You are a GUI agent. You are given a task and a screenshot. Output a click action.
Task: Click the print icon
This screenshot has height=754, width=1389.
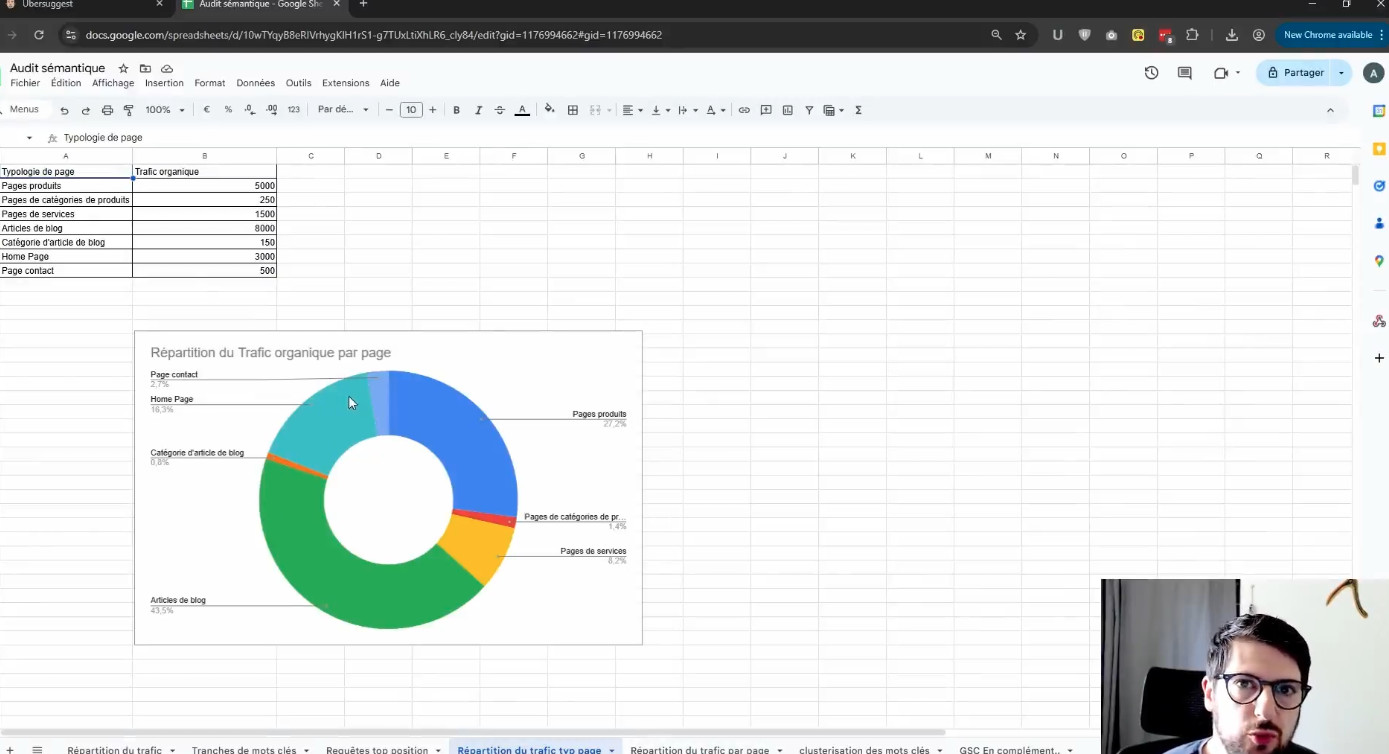tap(107, 110)
